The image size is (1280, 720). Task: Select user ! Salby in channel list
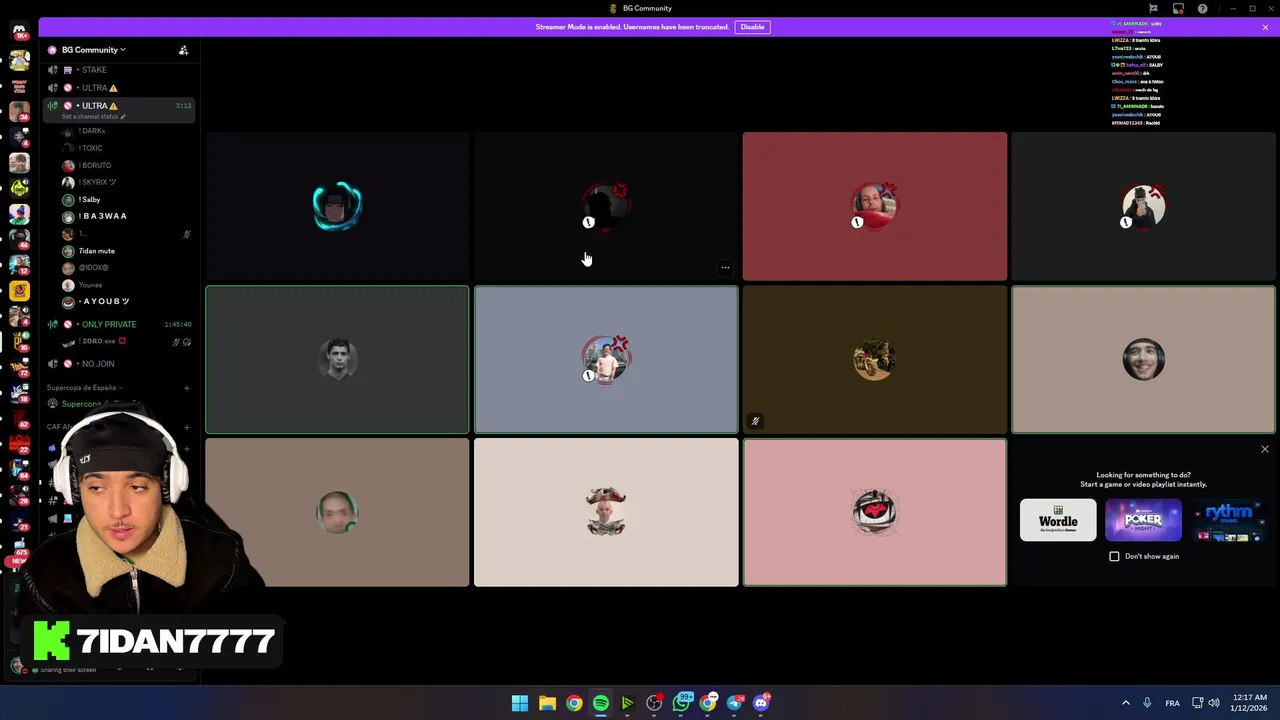89,199
